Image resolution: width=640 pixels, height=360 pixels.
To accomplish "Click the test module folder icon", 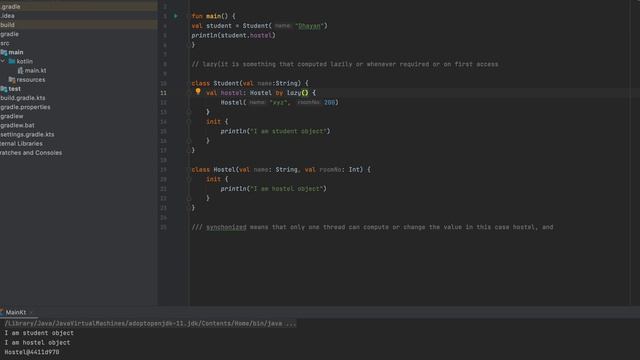I will coord(4,89).
